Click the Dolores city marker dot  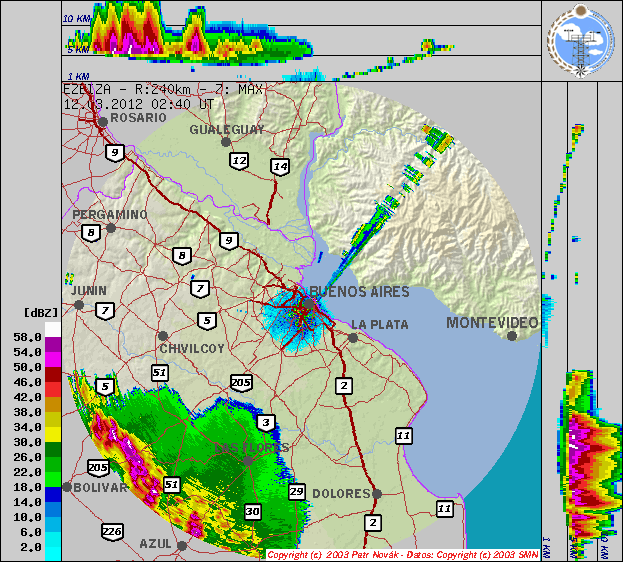coord(377,494)
